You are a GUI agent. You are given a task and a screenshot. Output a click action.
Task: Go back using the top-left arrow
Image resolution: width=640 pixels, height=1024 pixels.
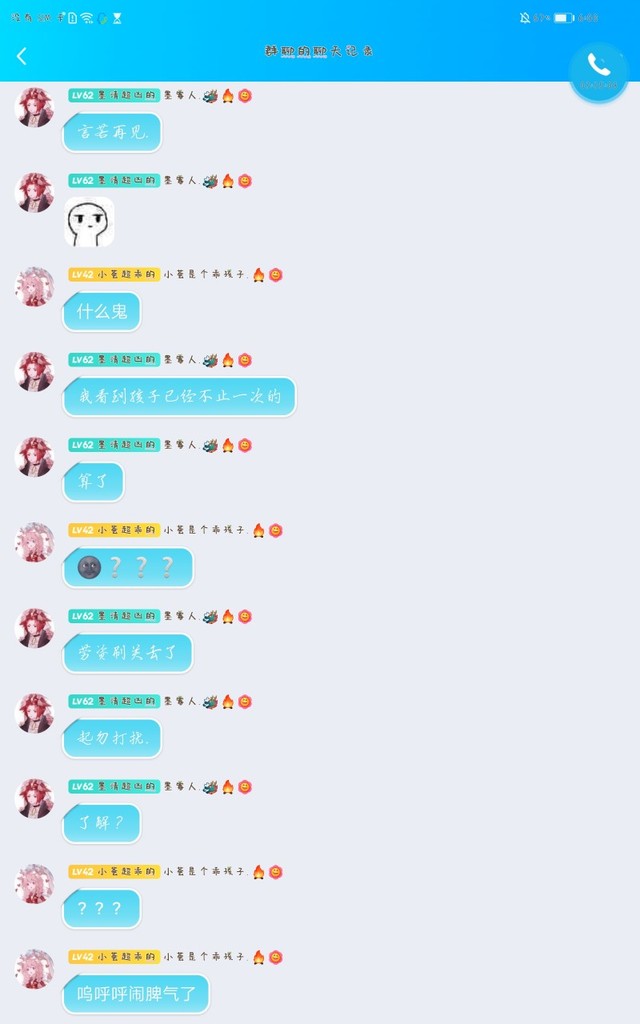(22, 56)
